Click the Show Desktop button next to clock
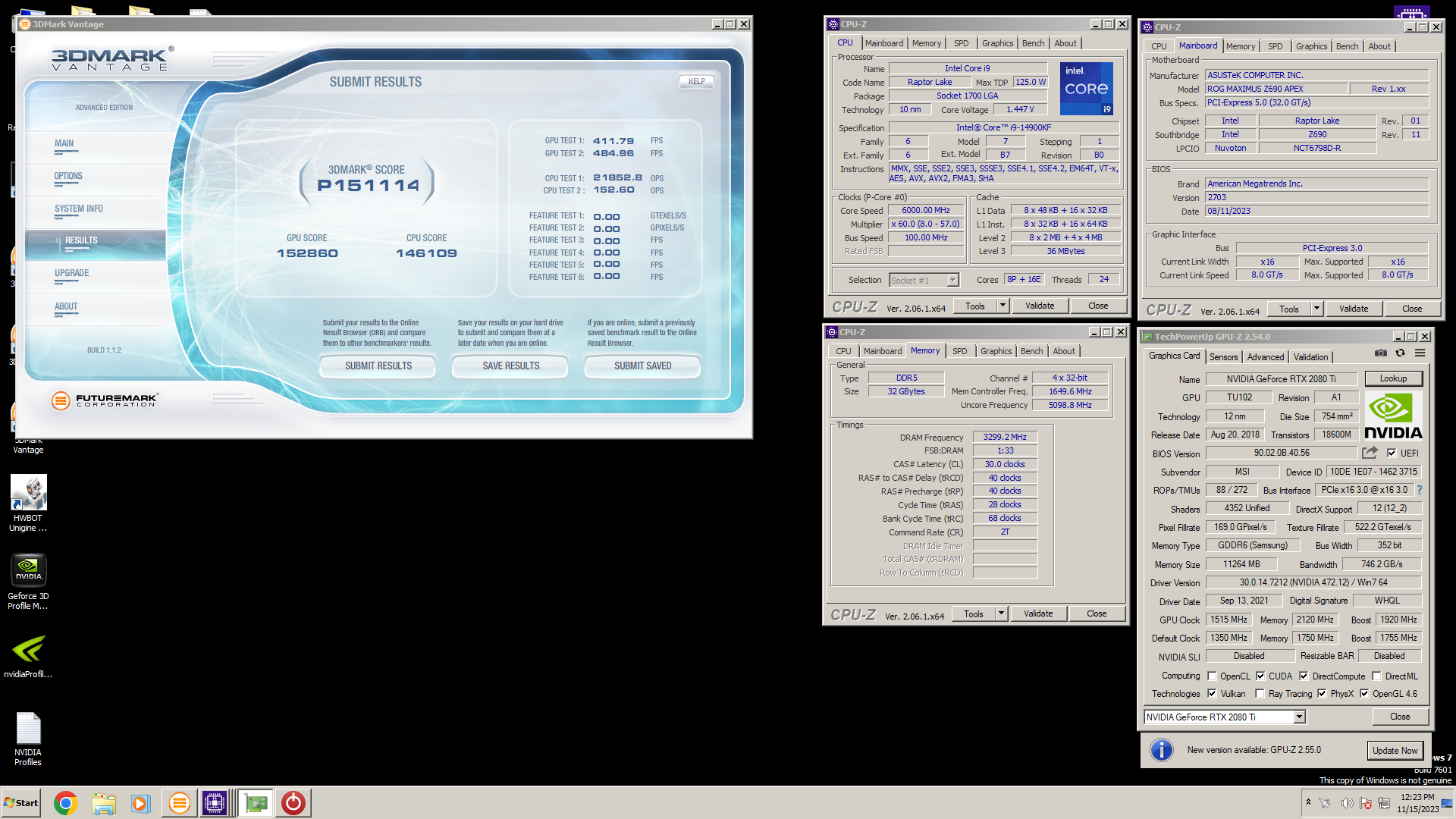The height and width of the screenshot is (819, 1456). click(x=1448, y=803)
